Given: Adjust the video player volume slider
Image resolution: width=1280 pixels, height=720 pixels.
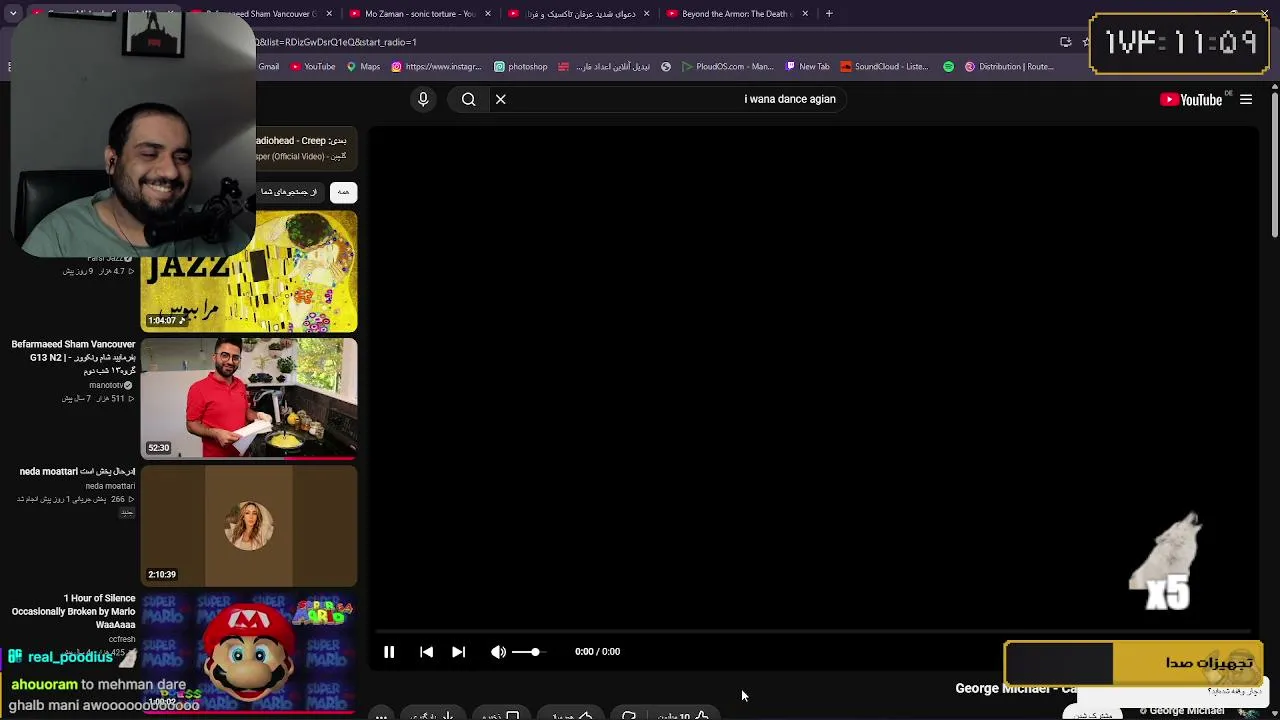Looking at the screenshot, I should coord(528,652).
